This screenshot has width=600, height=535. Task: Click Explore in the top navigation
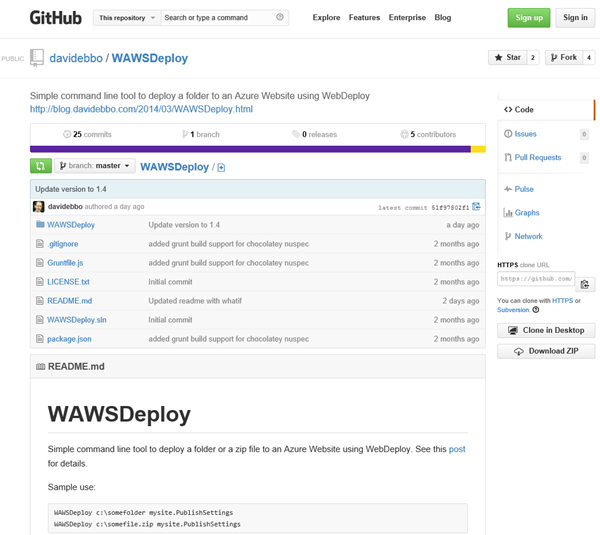pos(326,18)
